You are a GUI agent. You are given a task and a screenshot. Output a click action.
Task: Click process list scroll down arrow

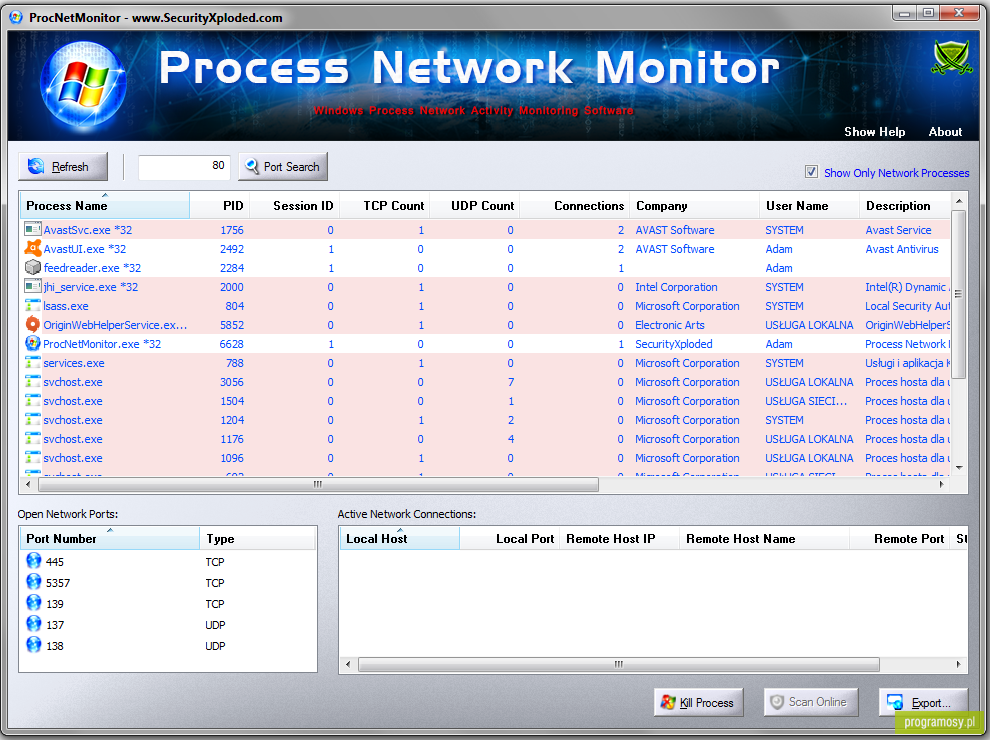958,468
